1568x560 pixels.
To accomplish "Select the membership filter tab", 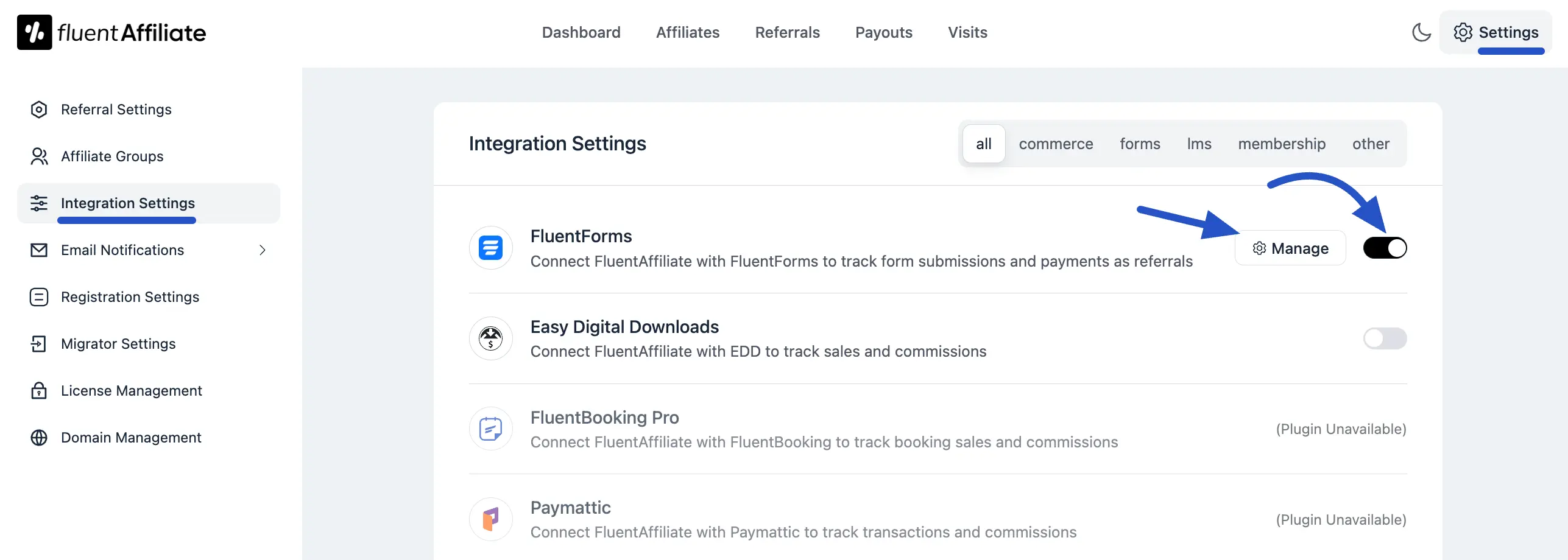I will pyautogui.click(x=1282, y=144).
